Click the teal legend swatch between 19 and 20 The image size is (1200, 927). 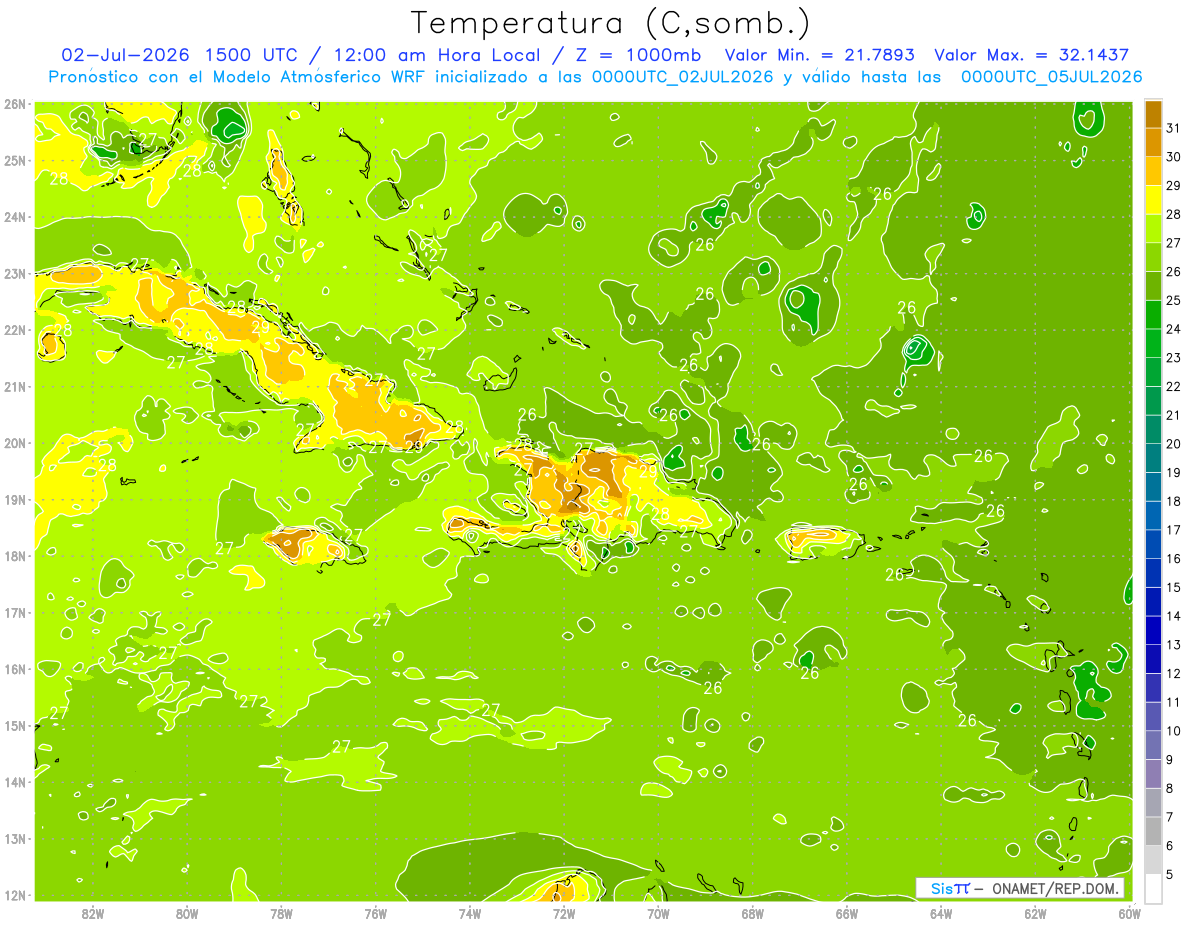(1153, 459)
